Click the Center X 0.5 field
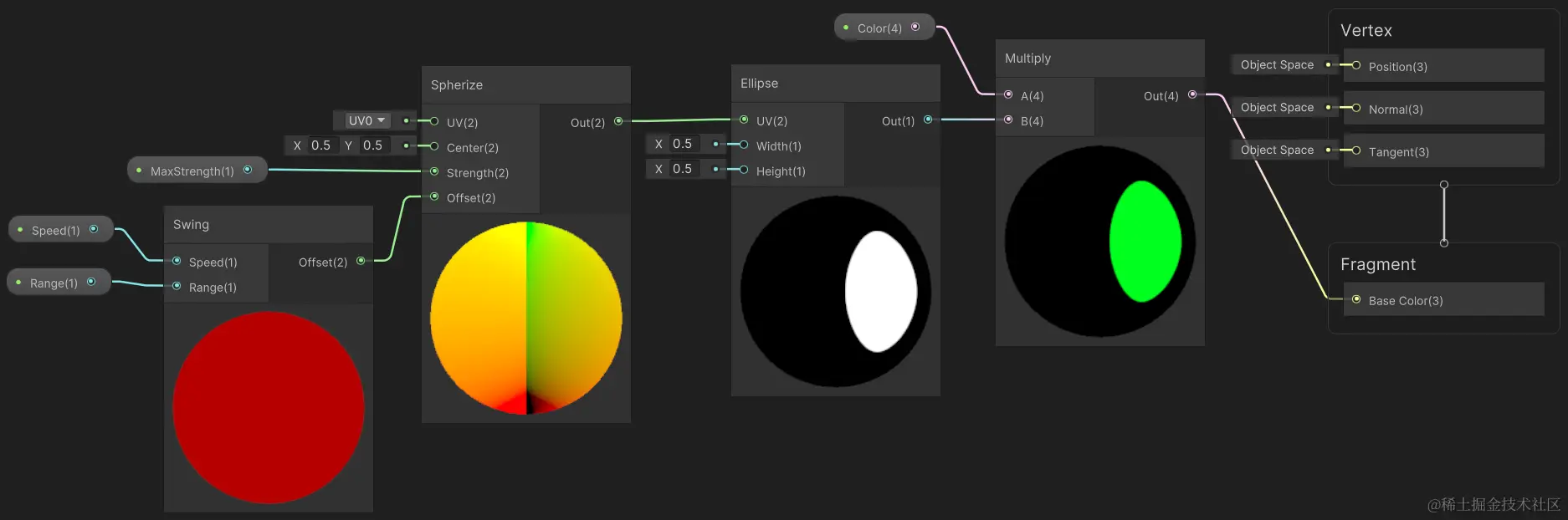1568x520 pixels. click(x=321, y=145)
